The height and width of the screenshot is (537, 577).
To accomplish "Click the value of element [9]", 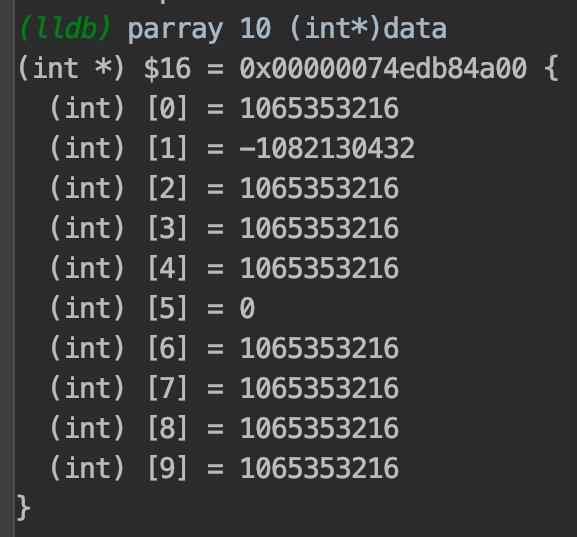I will (319, 468).
